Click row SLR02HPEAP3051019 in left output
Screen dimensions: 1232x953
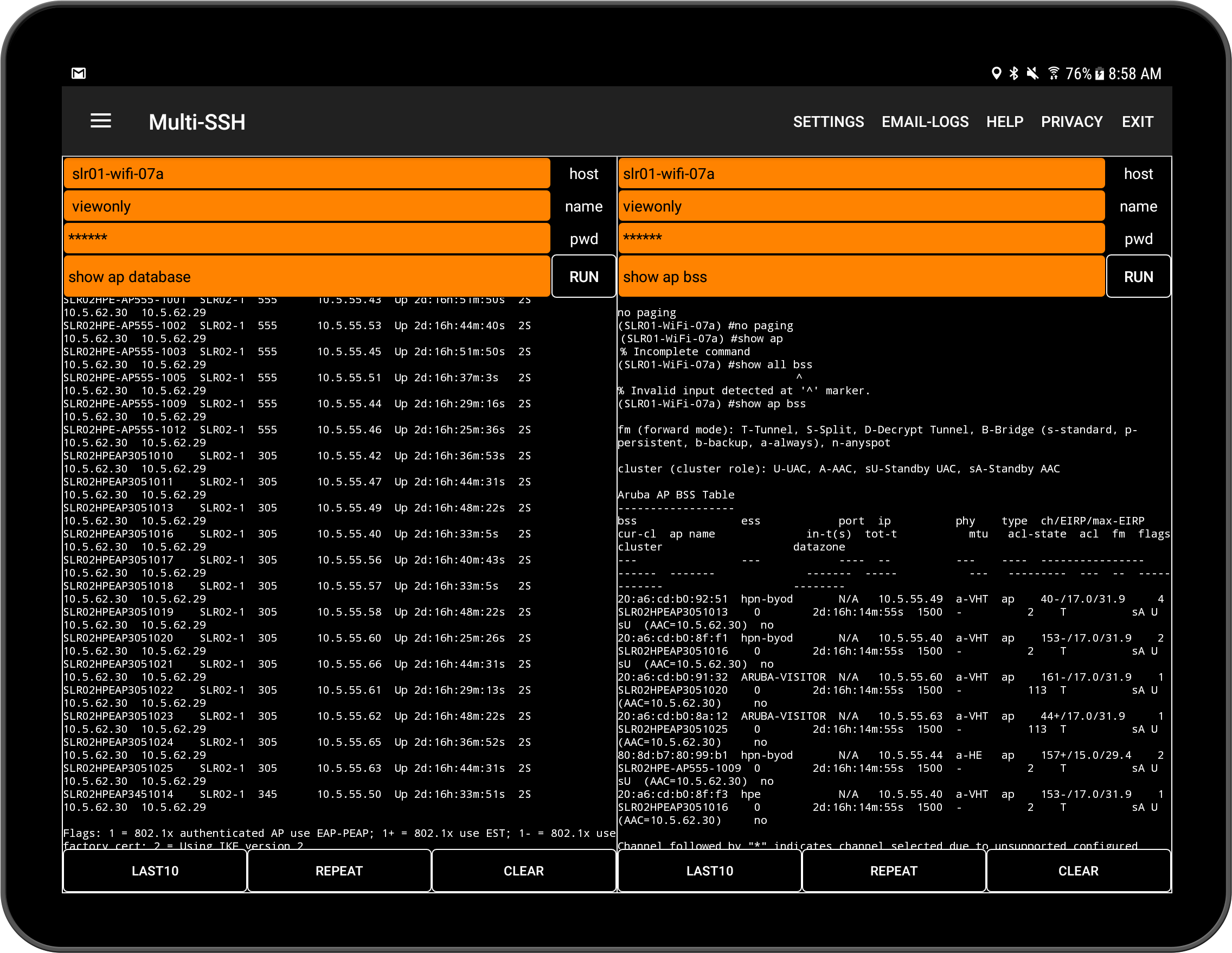click(x=297, y=612)
